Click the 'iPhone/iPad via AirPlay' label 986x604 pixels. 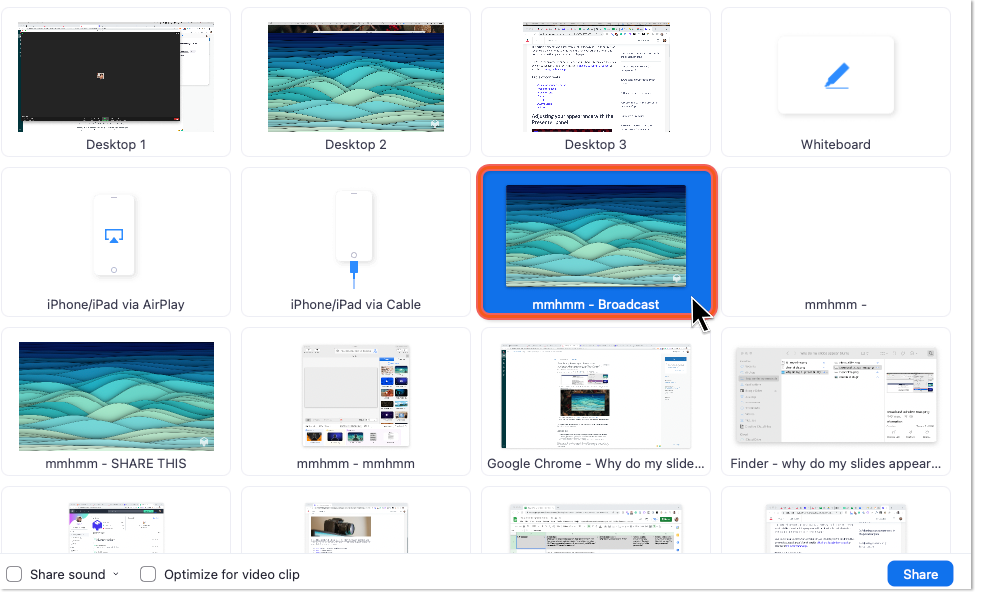coord(116,304)
